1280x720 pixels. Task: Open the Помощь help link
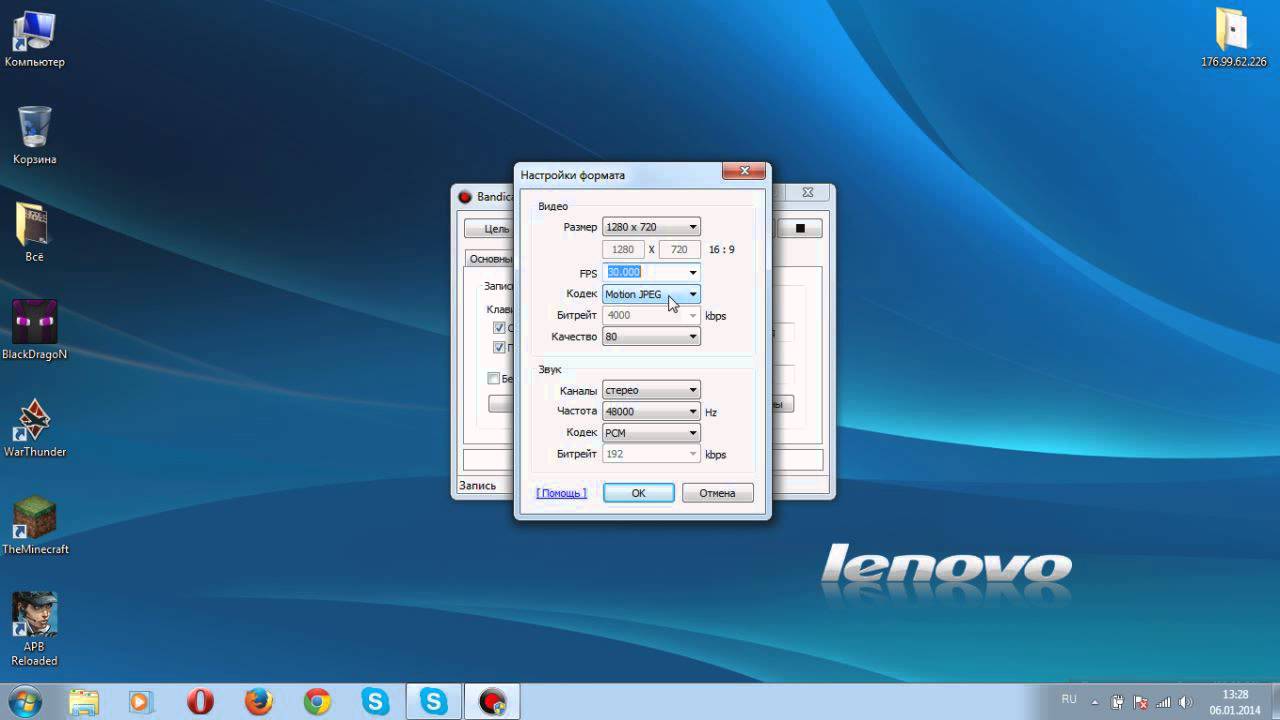coord(561,493)
